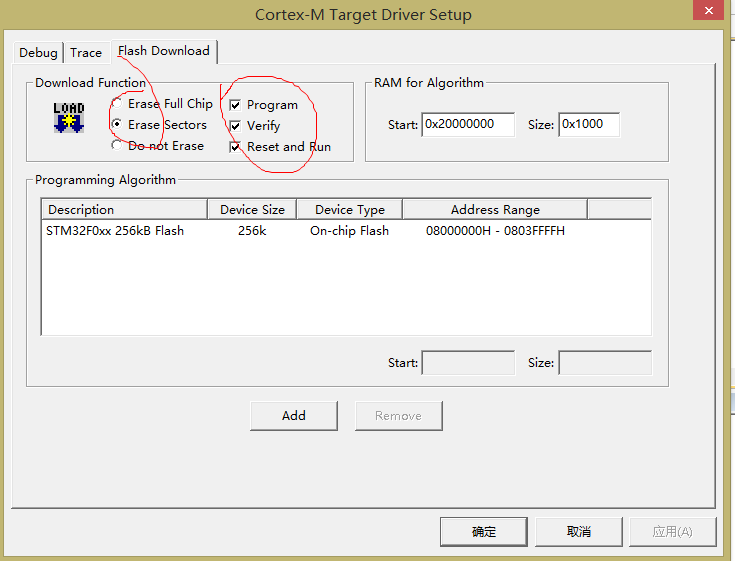Select the Flash Download tab
This screenshot has height=561, width=735.
(x=164, y=51)
